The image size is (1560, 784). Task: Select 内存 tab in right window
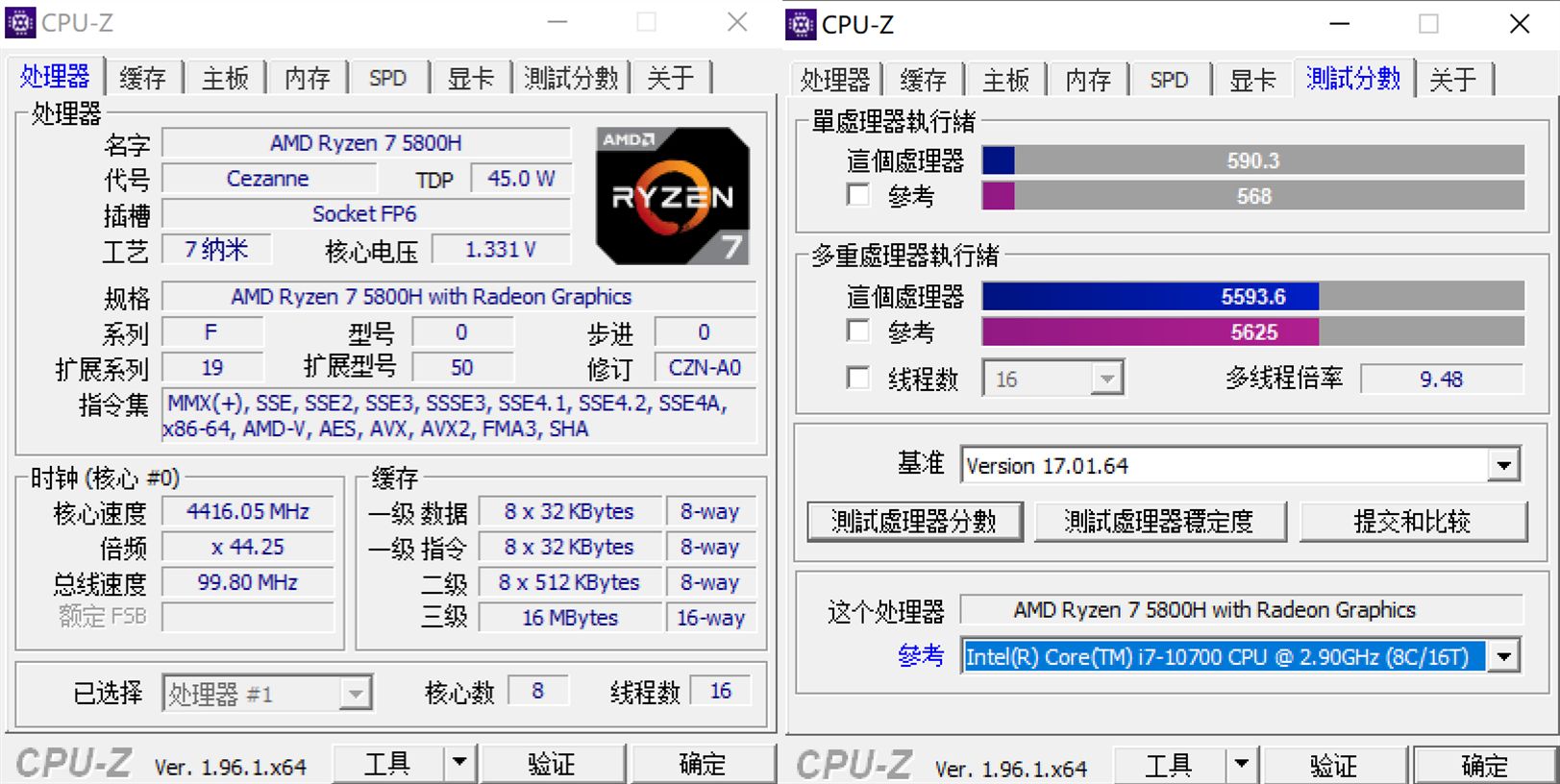tap(1089, 80)
